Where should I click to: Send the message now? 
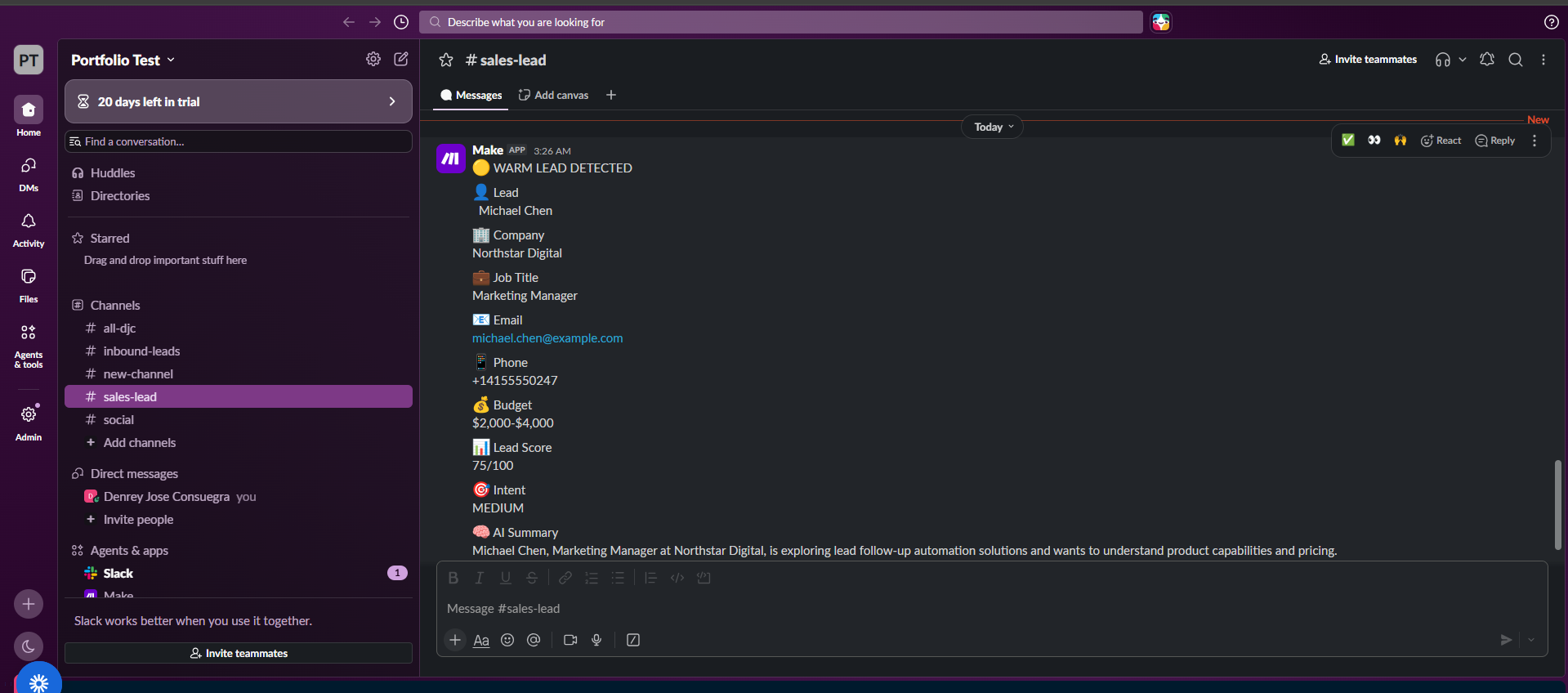coord(1506,640)
